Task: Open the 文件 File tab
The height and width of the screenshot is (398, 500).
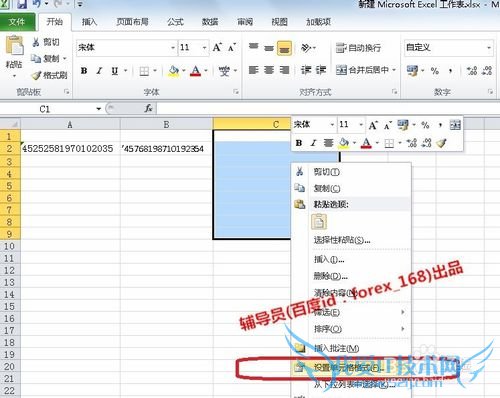Action: click(17, 22)
